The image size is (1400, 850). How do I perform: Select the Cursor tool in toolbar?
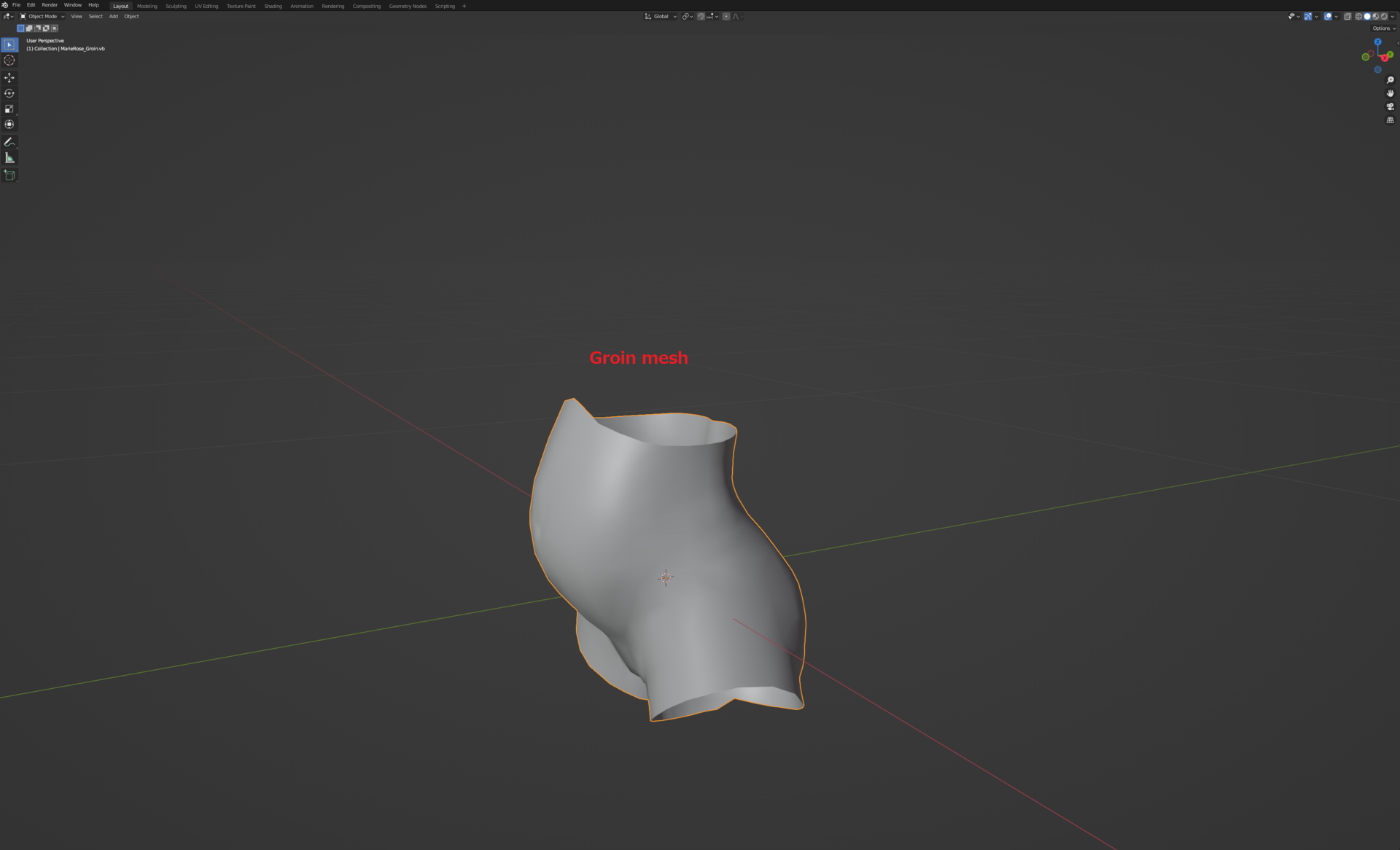click(9, 61)
